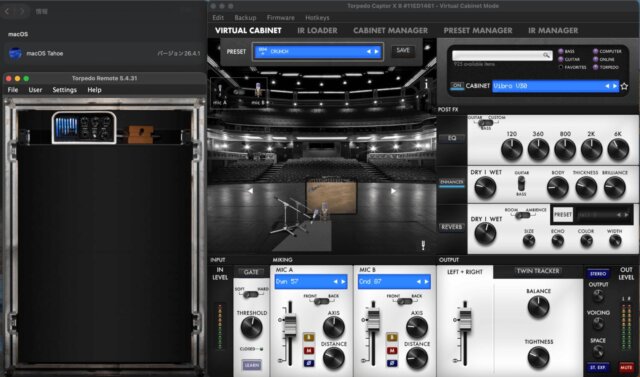Click the EQ 120 Hz knob

coord(511,149)
